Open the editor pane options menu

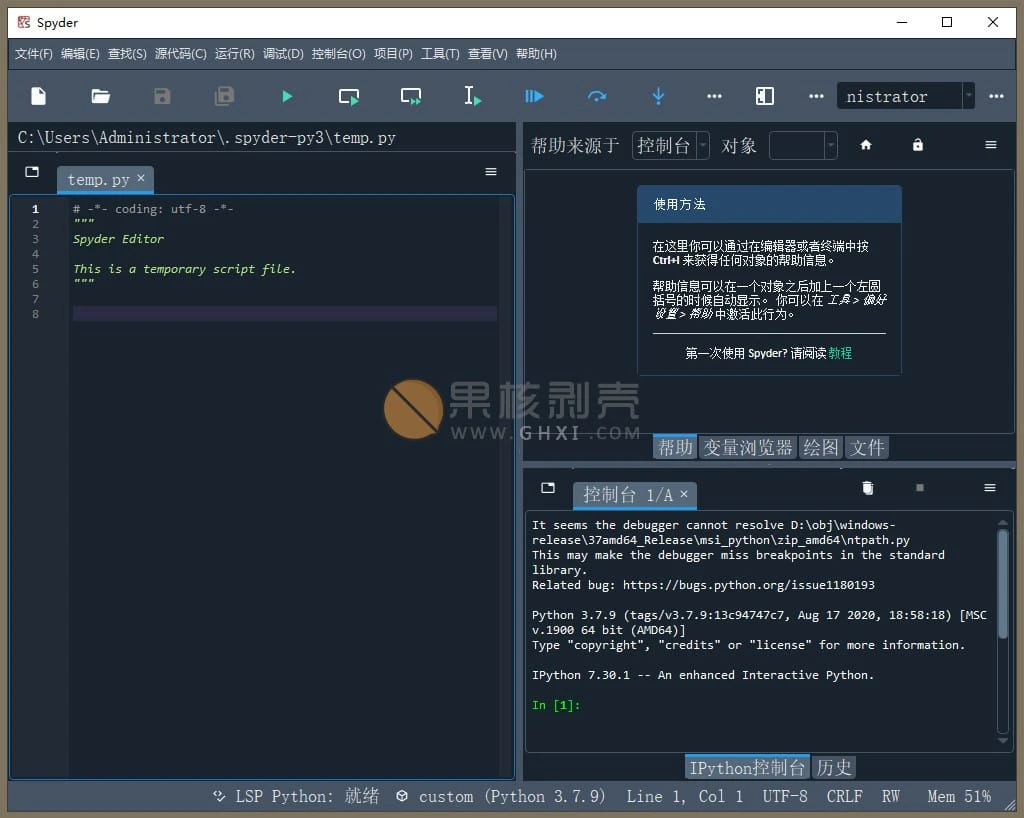pos(491,172)
